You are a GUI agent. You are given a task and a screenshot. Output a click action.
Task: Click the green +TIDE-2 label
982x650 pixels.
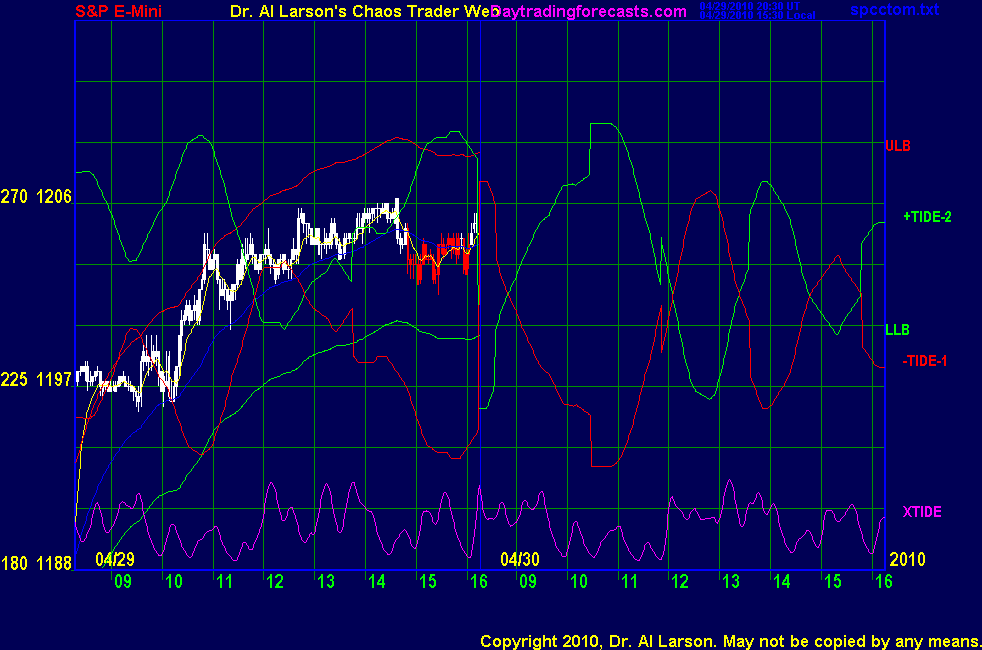[x=927, y=217]
